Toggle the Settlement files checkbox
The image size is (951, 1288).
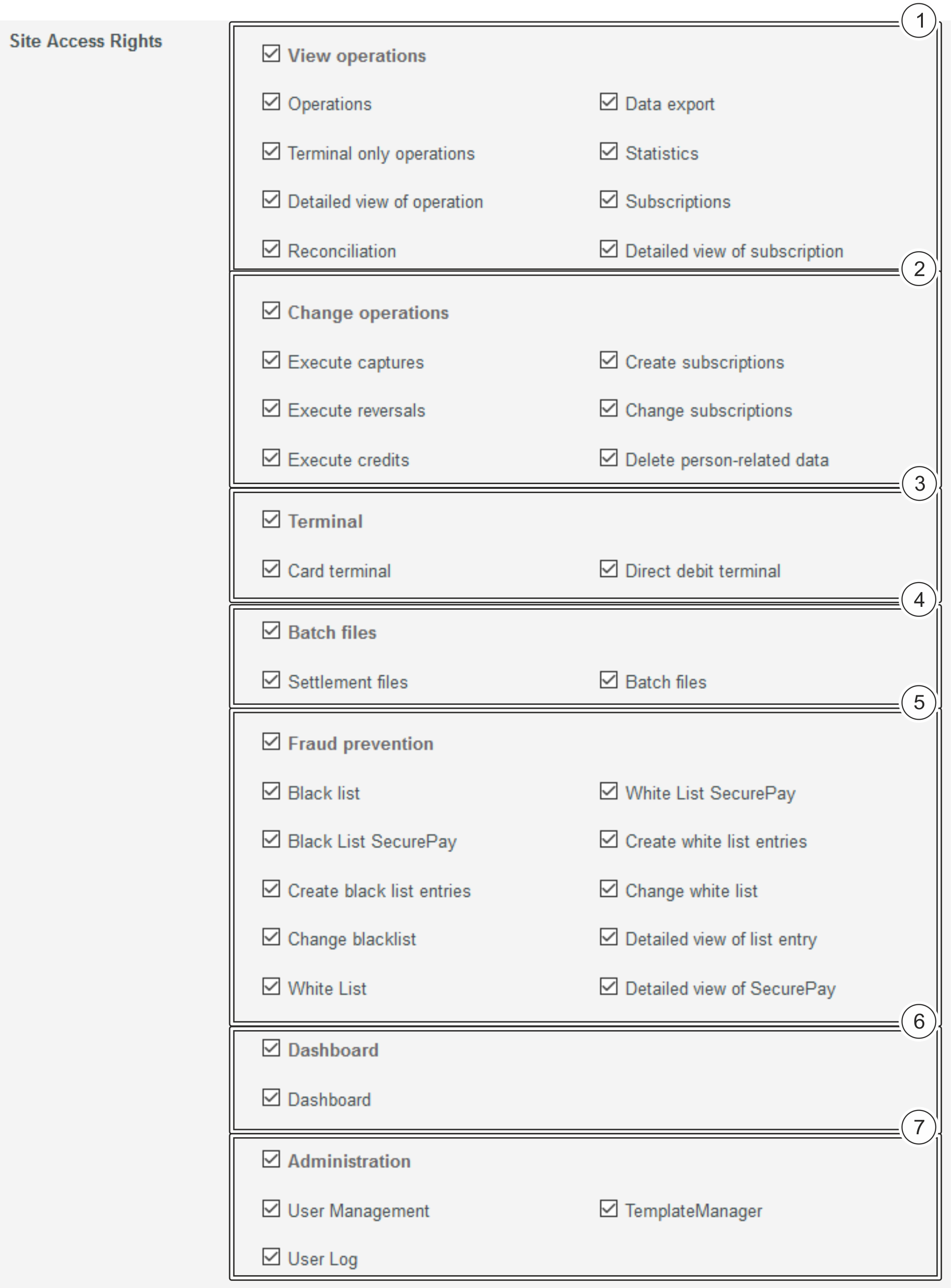point(270,681)
